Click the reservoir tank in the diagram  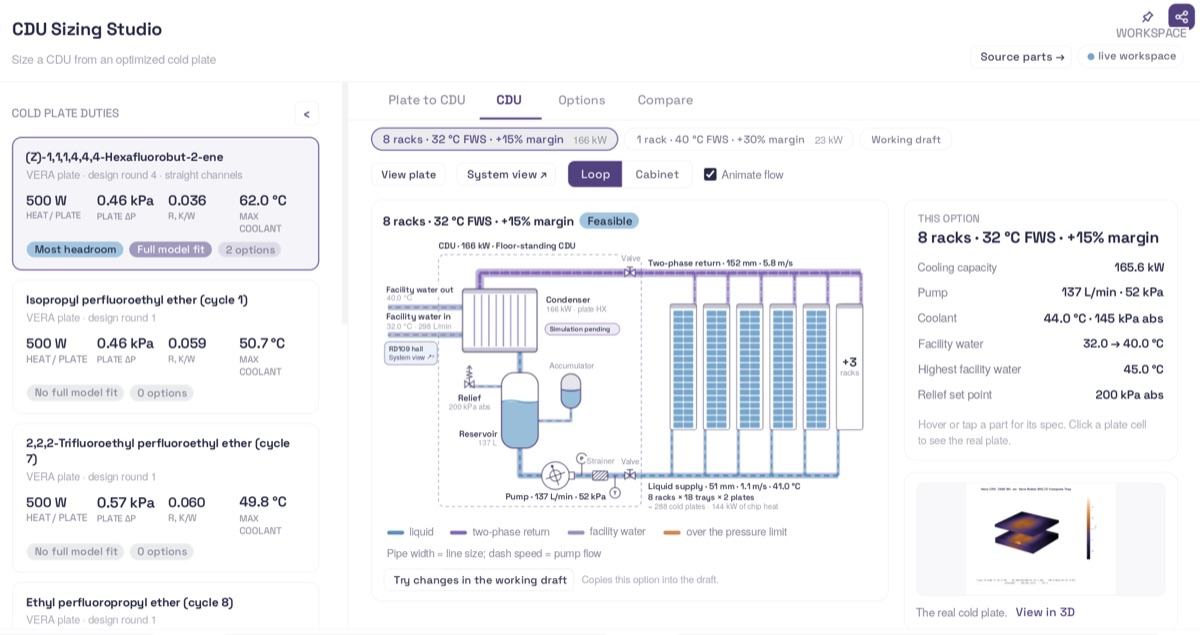519,410
